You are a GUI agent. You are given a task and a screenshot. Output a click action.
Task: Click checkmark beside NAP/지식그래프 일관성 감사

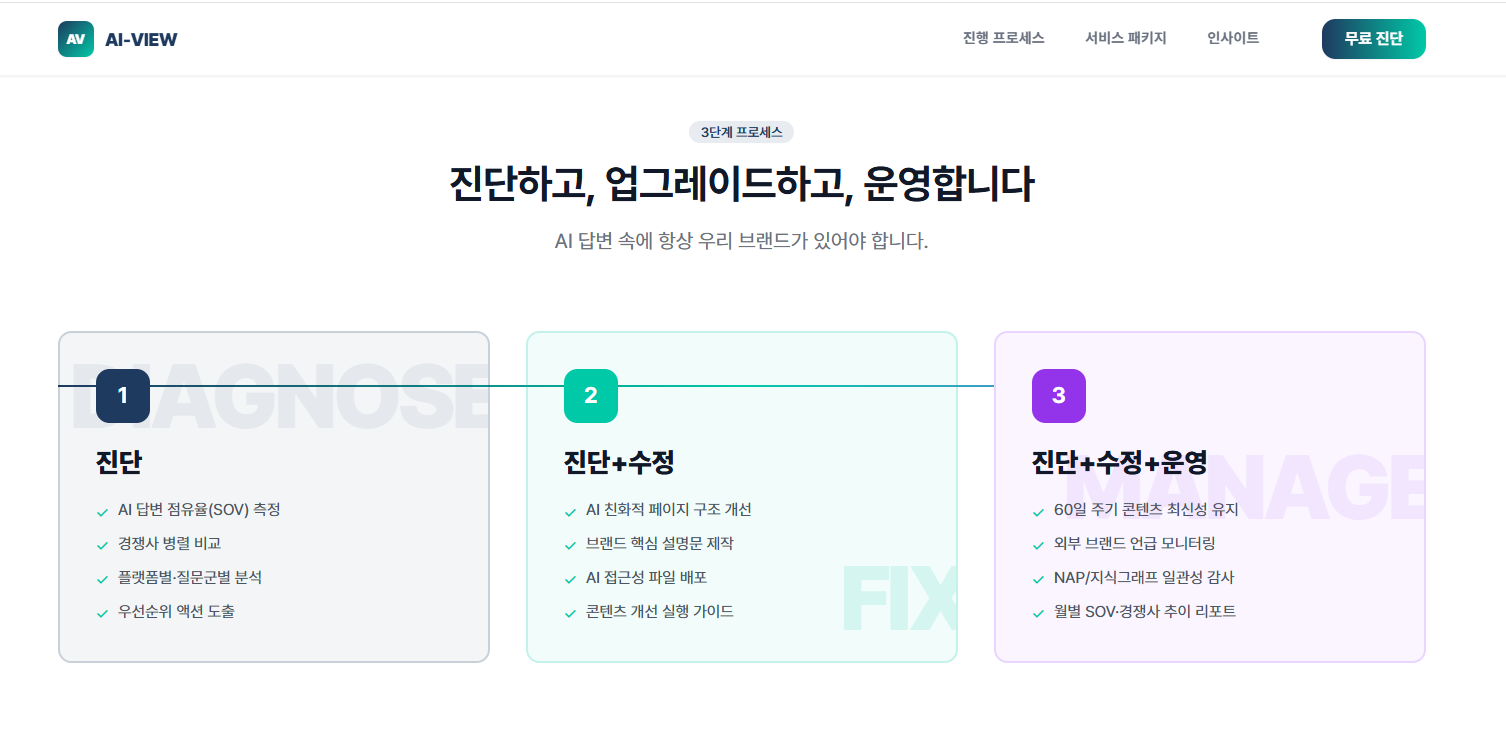tap(1038, 580)
